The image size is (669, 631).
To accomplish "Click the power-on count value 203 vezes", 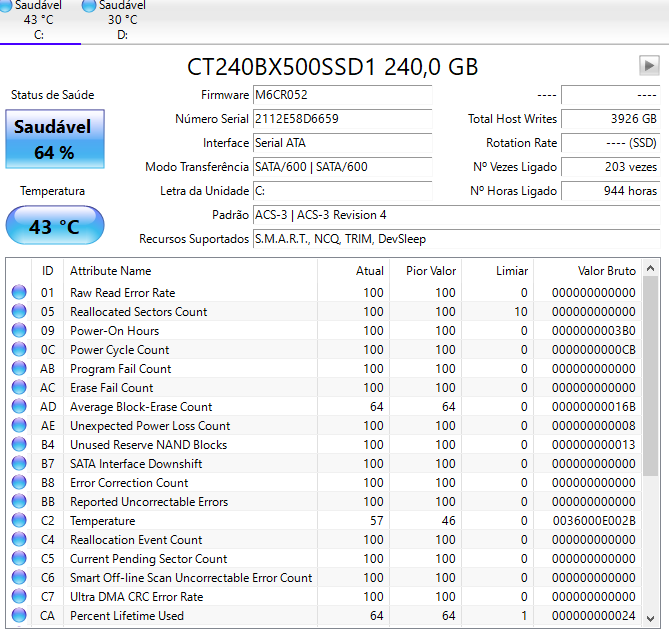I will tap(610, 167).
